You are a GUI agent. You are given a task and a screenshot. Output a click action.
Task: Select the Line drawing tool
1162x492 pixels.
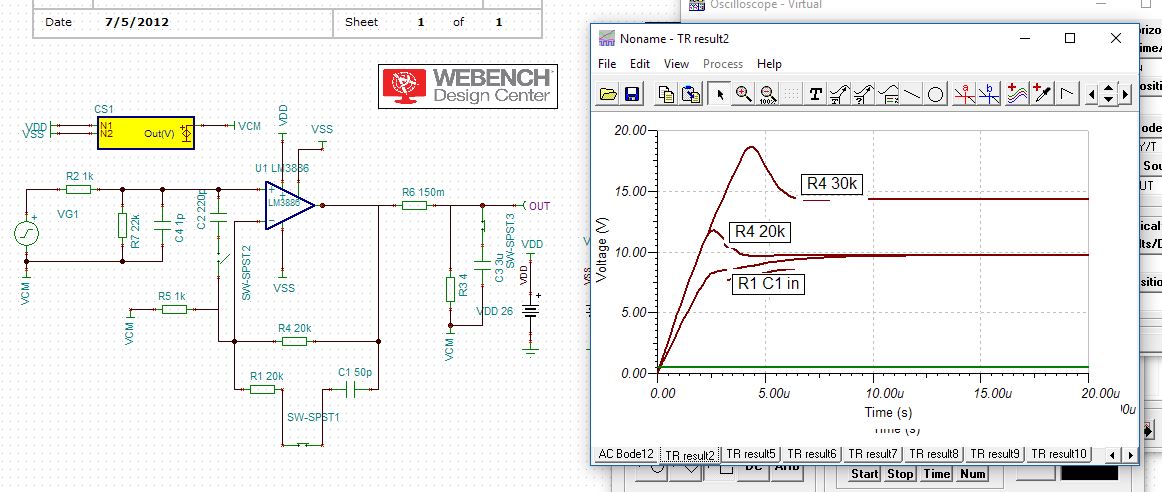coord(912,94)
